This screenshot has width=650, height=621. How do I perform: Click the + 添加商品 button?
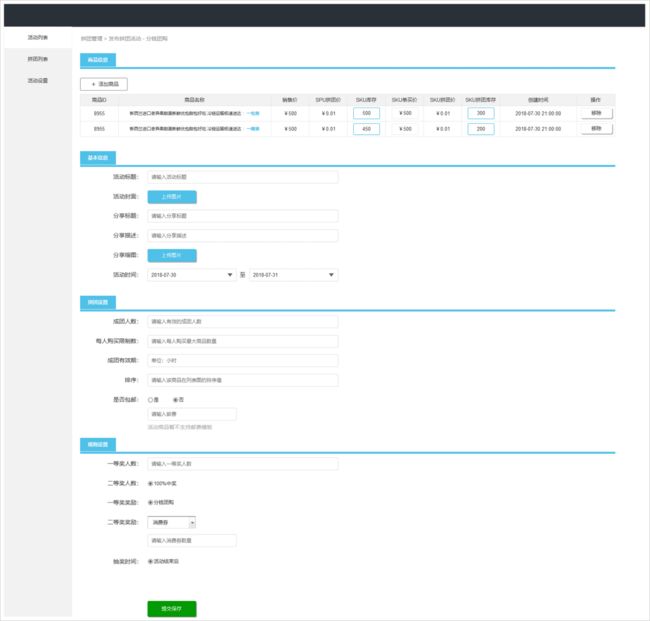pos(104,84)
